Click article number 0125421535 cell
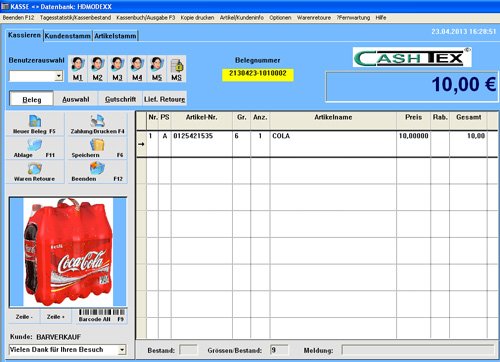500x362 pixels. pos(202,144)
